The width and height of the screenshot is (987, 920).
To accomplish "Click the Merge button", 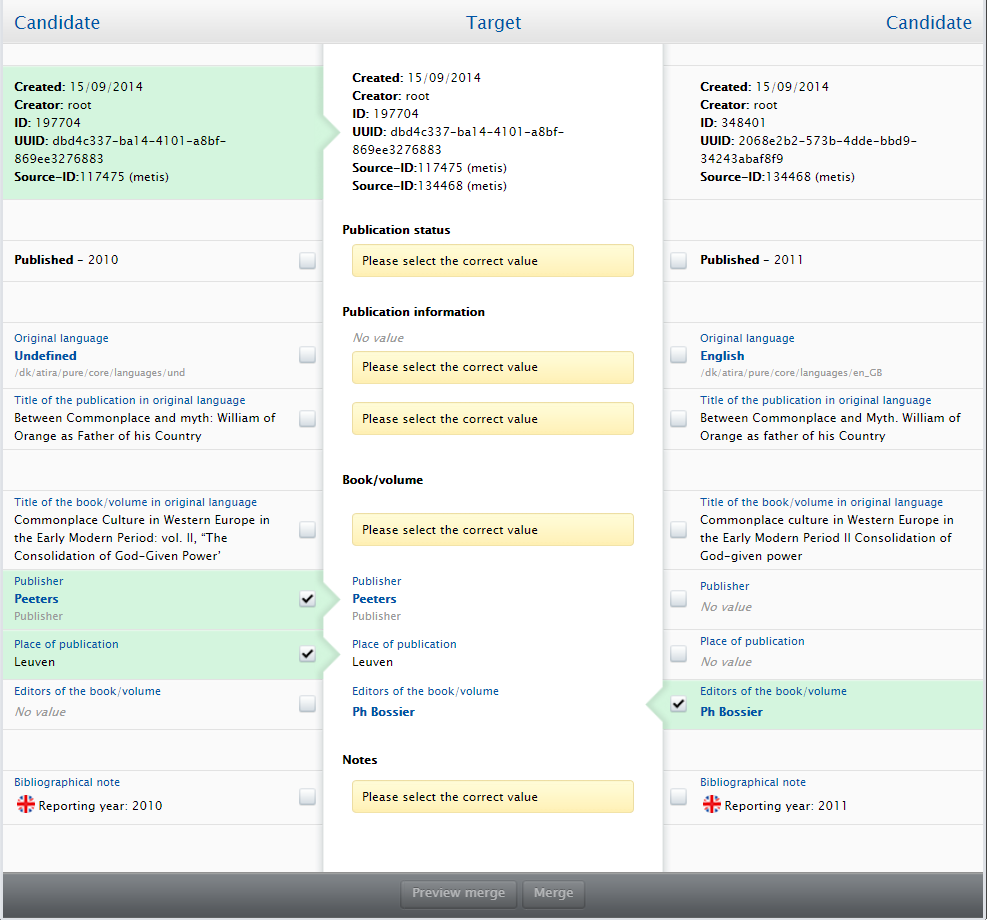I will coord(553,893).
